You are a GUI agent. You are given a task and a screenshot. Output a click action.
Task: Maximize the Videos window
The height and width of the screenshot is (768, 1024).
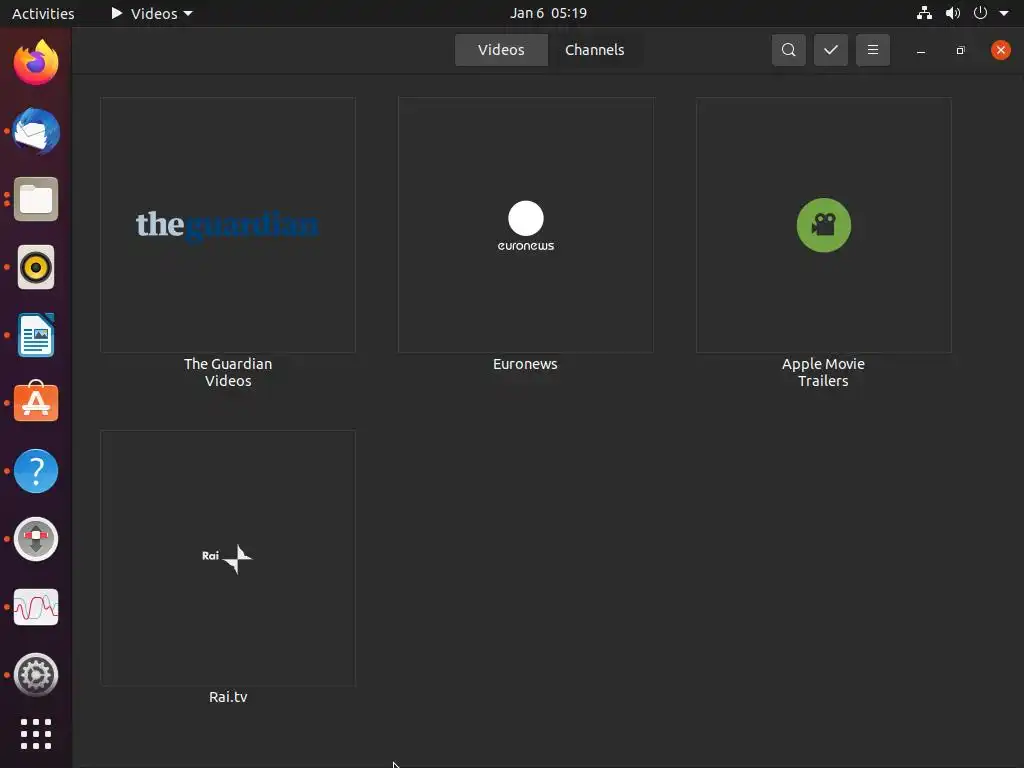tap(960, 50)
